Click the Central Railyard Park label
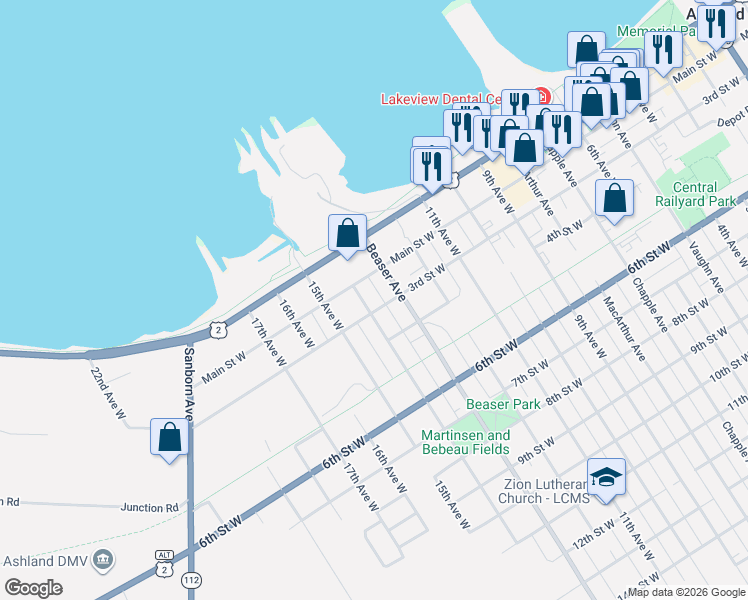 pyautogui.click(x=696, y=194)
